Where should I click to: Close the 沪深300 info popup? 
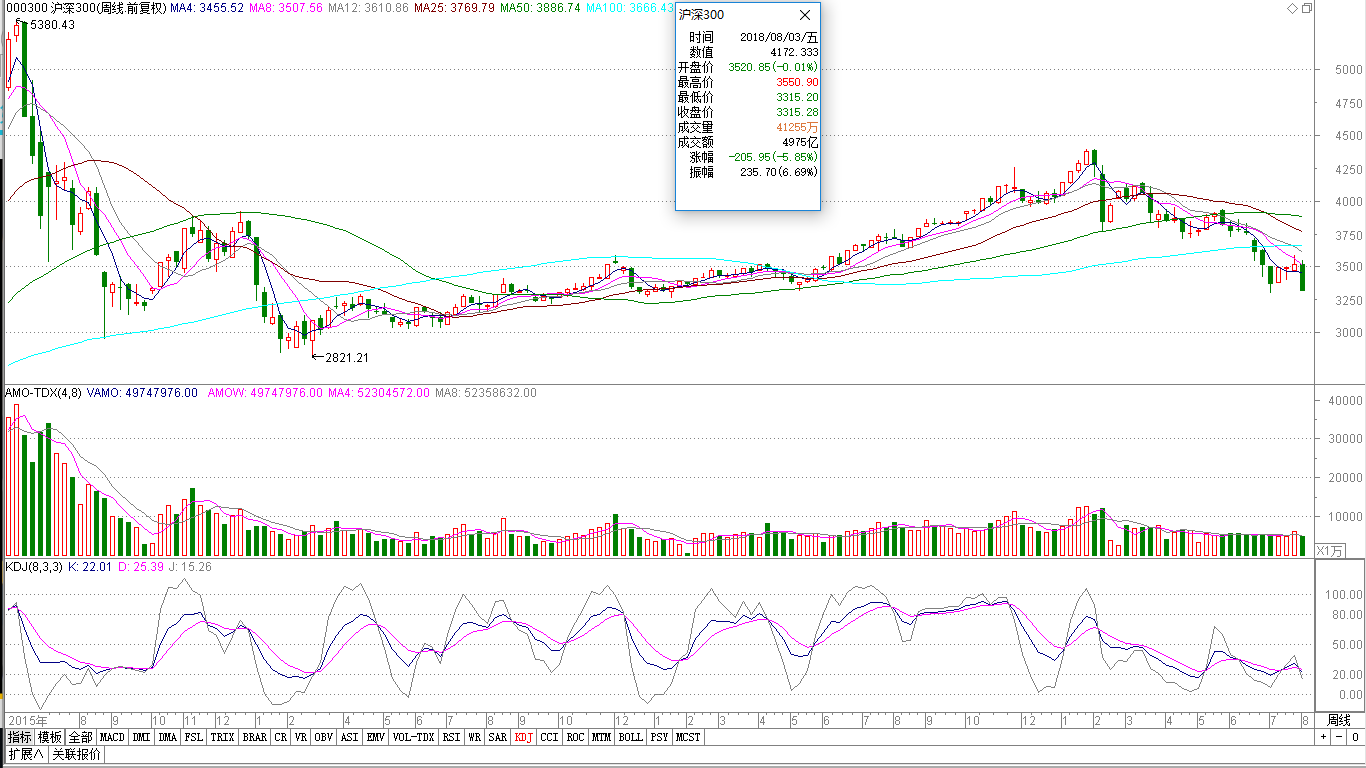pyautogui.click(x=806, y=15)
